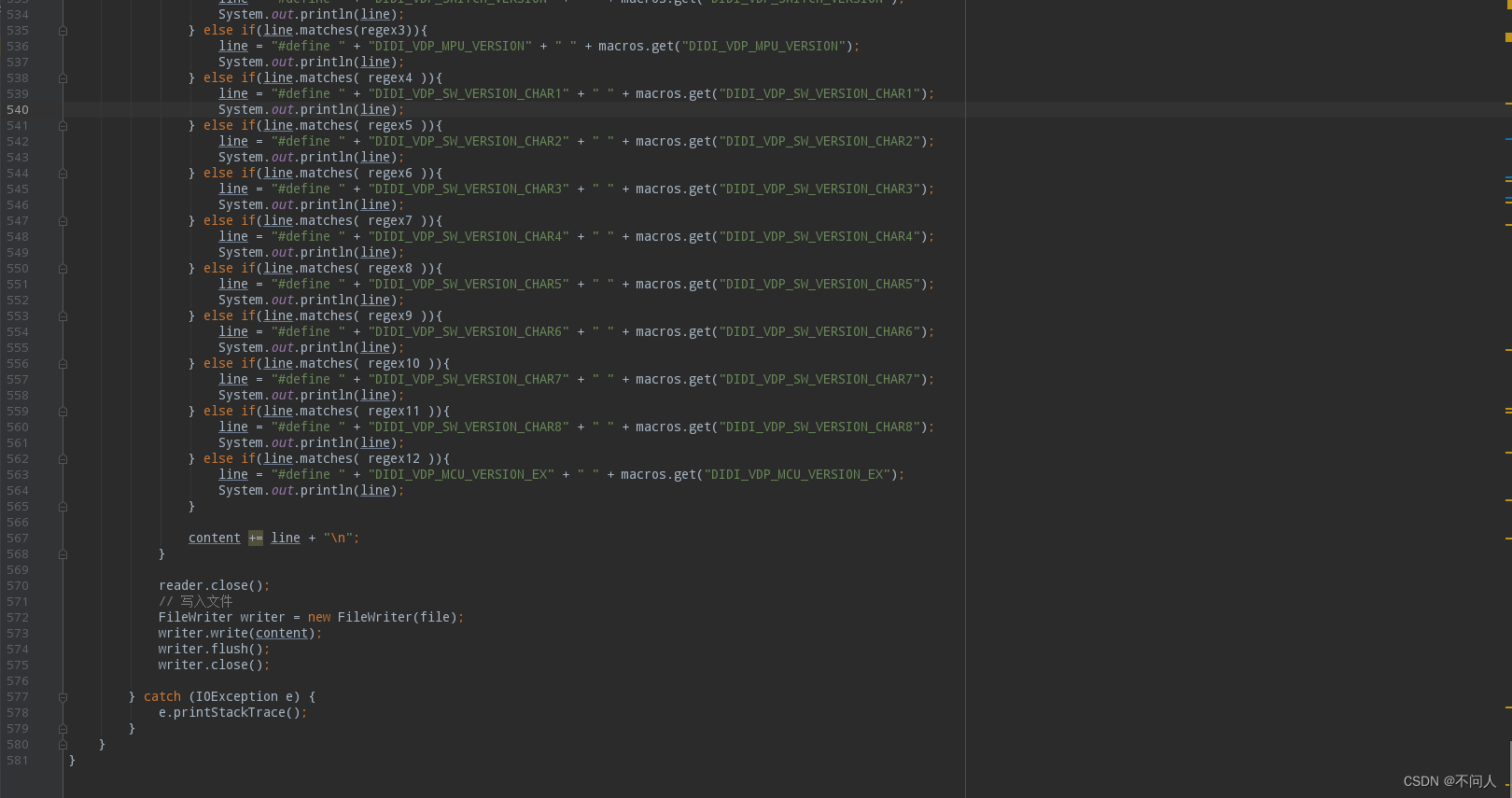Collapse the regex8 block at line 550
Image resolution: width=1512 pixels, height=798 pixels.
[x=63, y=269]
